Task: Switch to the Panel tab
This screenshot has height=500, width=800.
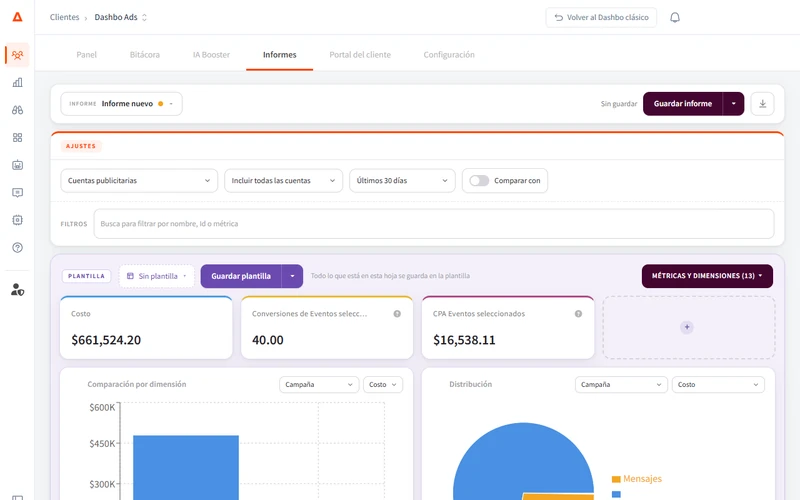Action: (86, 55)
